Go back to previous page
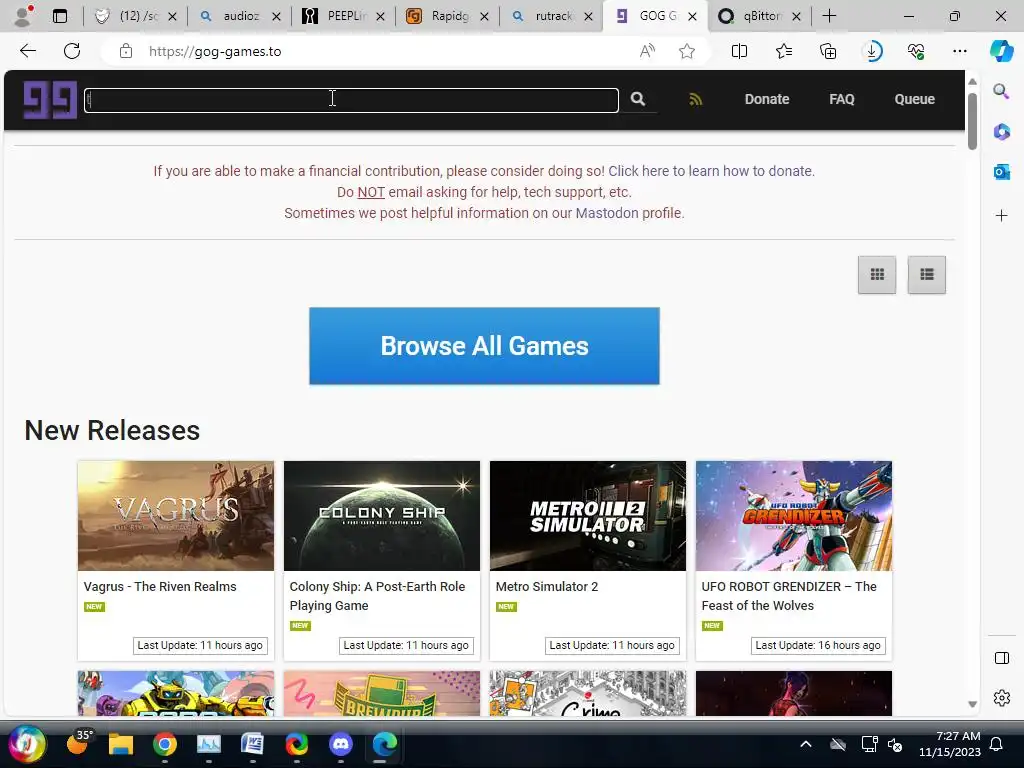This screenshot has height=768, width=1024. coord(28,51)
